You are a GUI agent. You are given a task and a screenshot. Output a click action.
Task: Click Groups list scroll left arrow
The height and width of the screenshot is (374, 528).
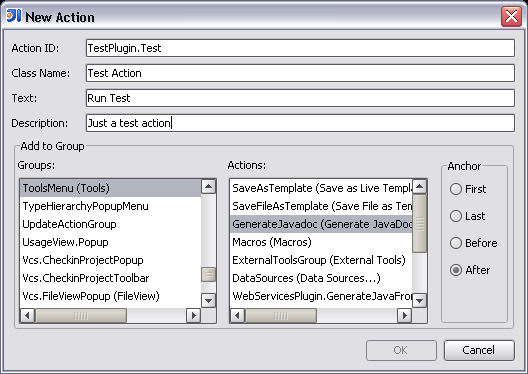[28, 315]
